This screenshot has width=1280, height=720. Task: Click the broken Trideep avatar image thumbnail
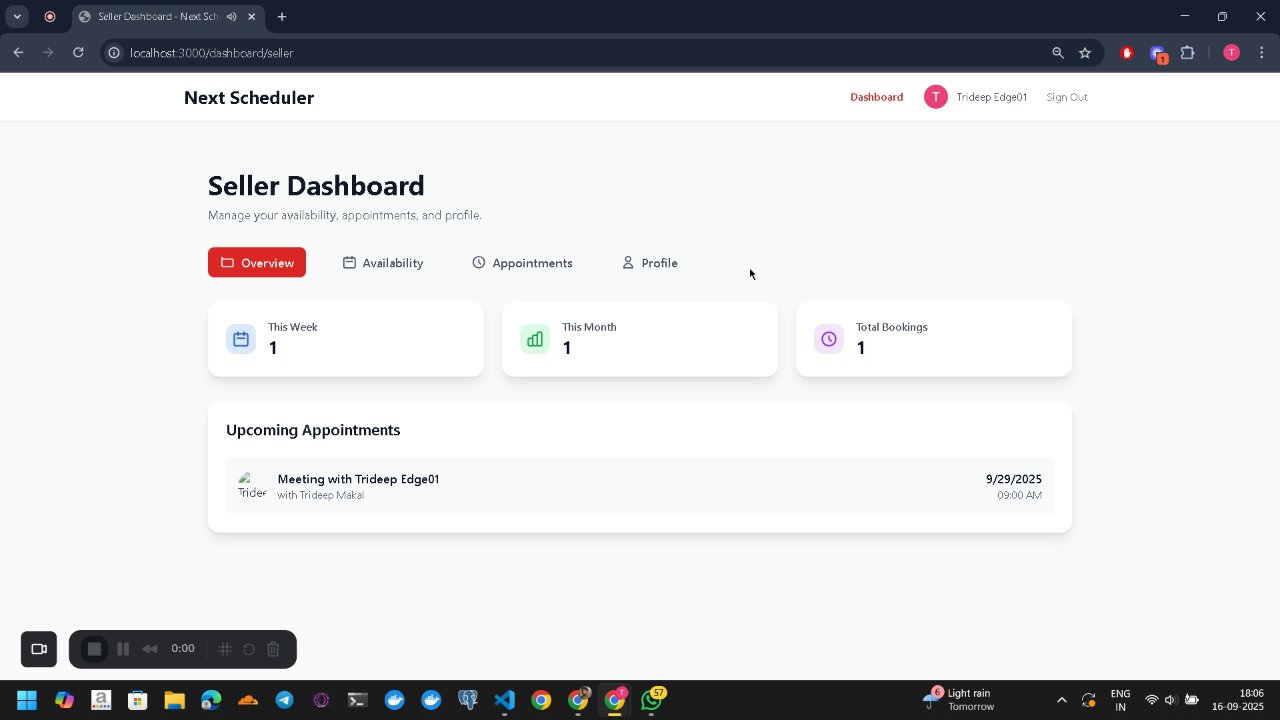coord(252,486)
